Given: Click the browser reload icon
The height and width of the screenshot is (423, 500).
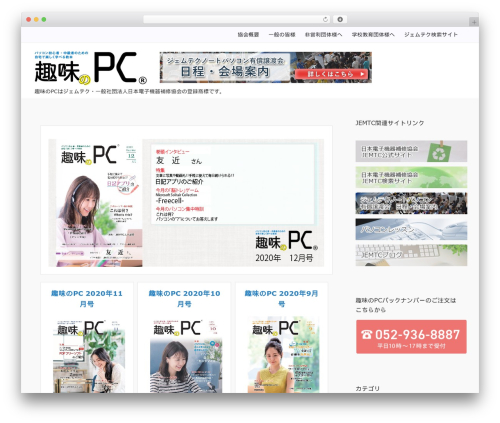Looking at the screenshot, I should tap(325, 19).
